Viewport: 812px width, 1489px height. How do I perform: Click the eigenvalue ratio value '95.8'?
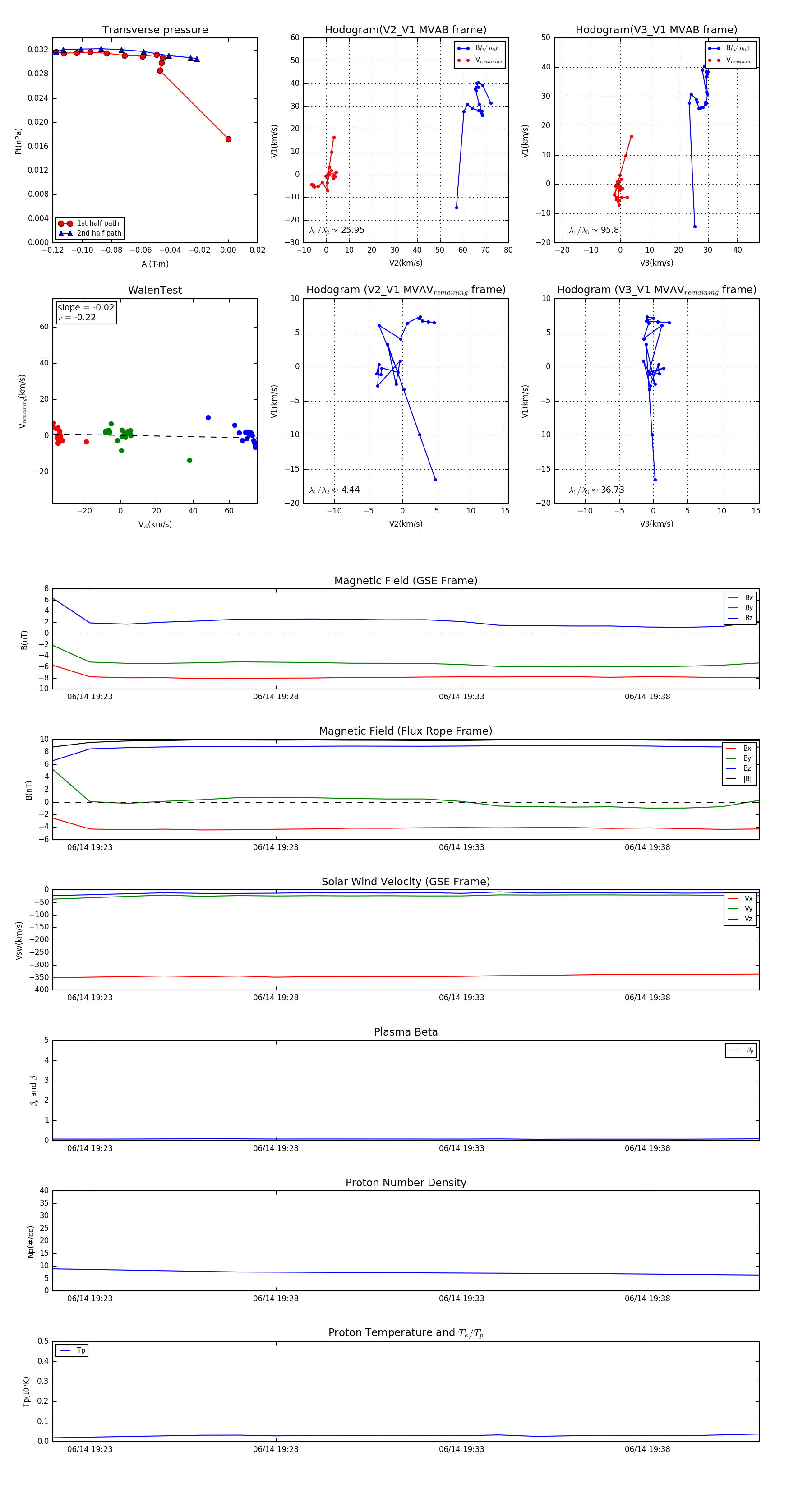pyautogui.click(x=610, y=230)
